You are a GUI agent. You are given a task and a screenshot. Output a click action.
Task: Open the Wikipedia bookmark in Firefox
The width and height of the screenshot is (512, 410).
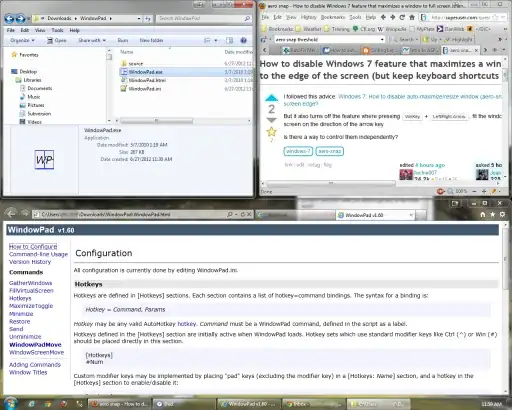click(x=392, y=29)
